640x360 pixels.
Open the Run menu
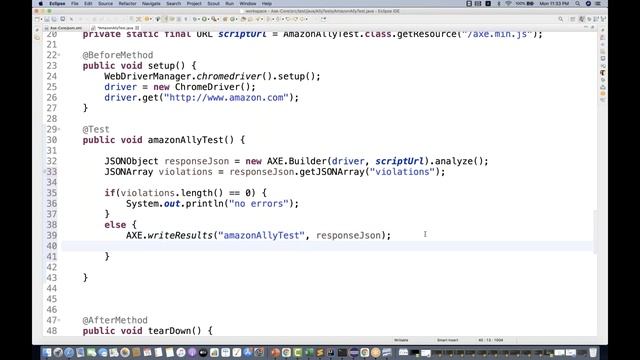coord(229,3)
